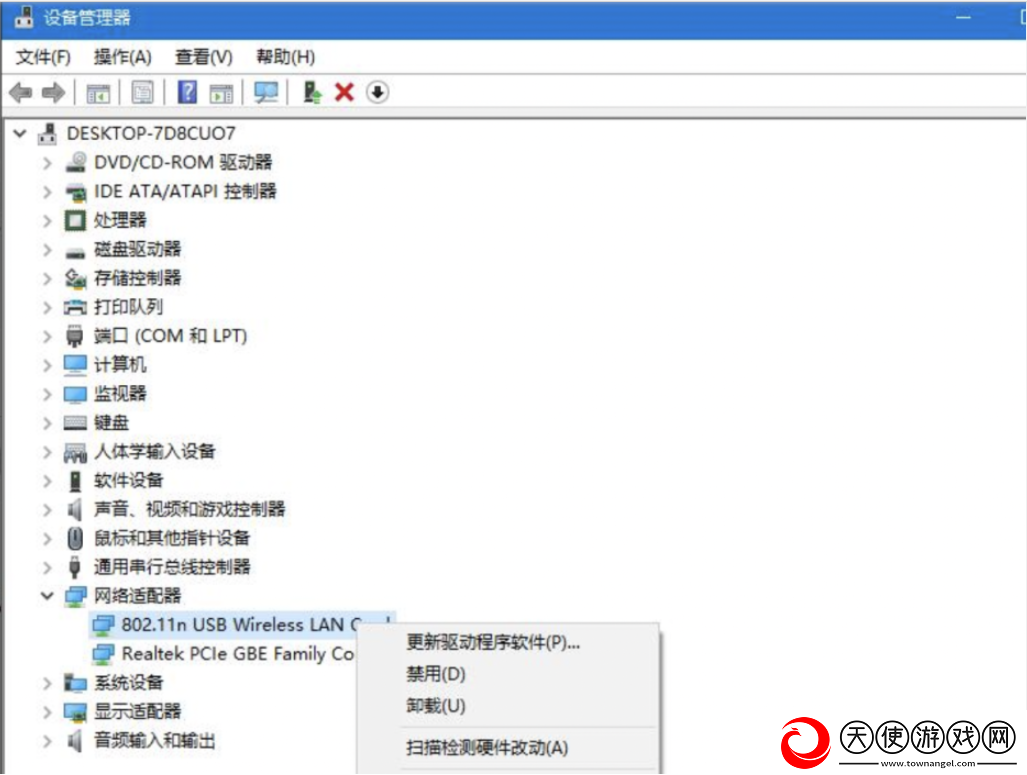Viewport: 1027px width, 775px height.
Task: Select the 存储控制器 label
Action: point(138,278)
